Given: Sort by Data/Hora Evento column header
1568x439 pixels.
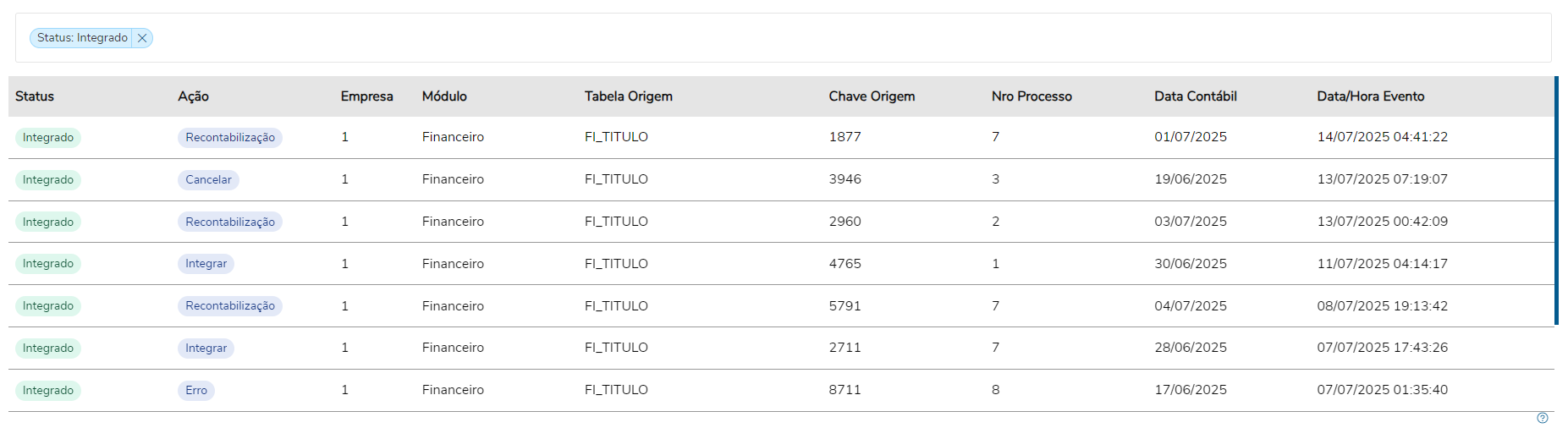Looking at the screenshot, I should coord(1370,96).
